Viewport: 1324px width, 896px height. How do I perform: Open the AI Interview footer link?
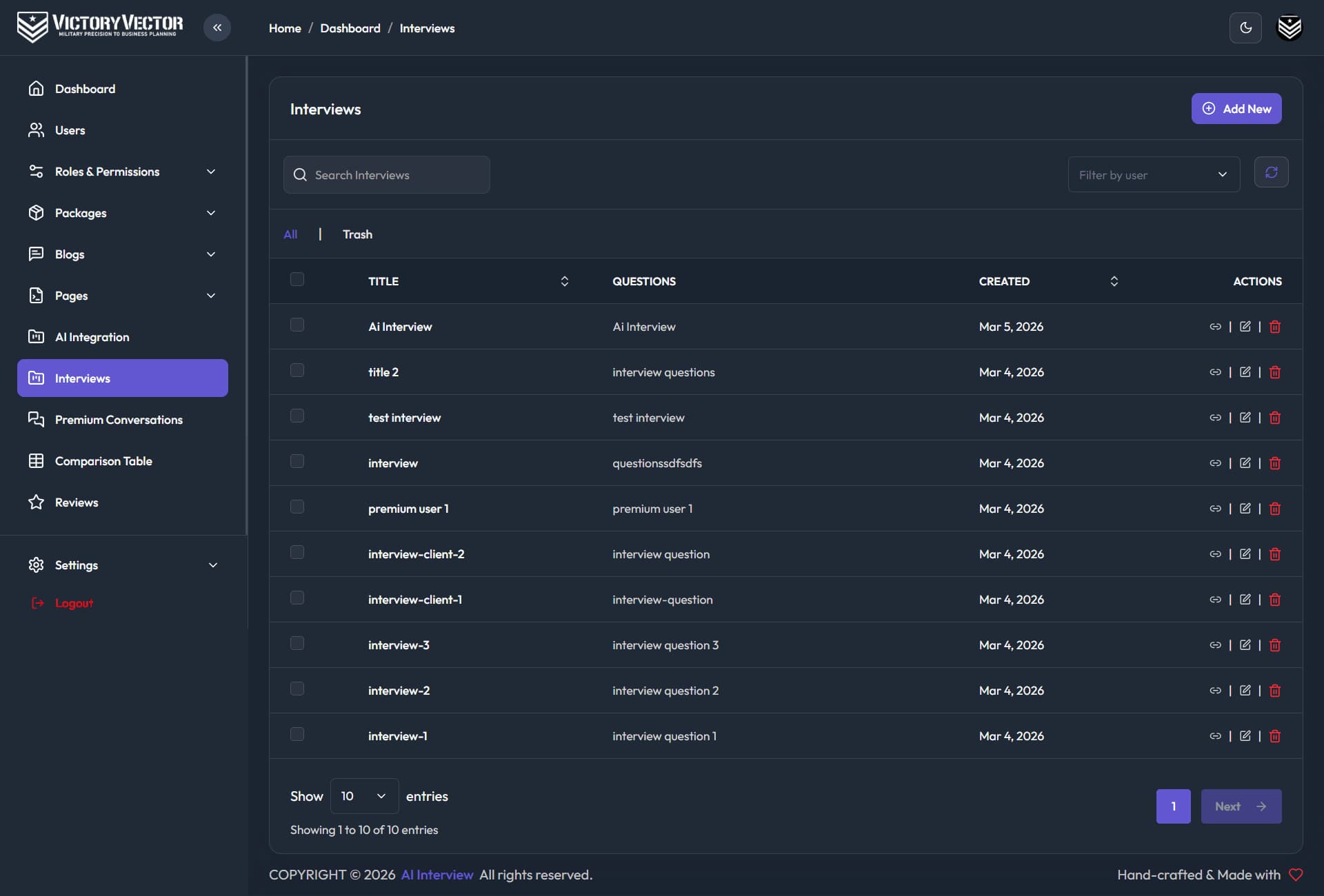(437, 875)
